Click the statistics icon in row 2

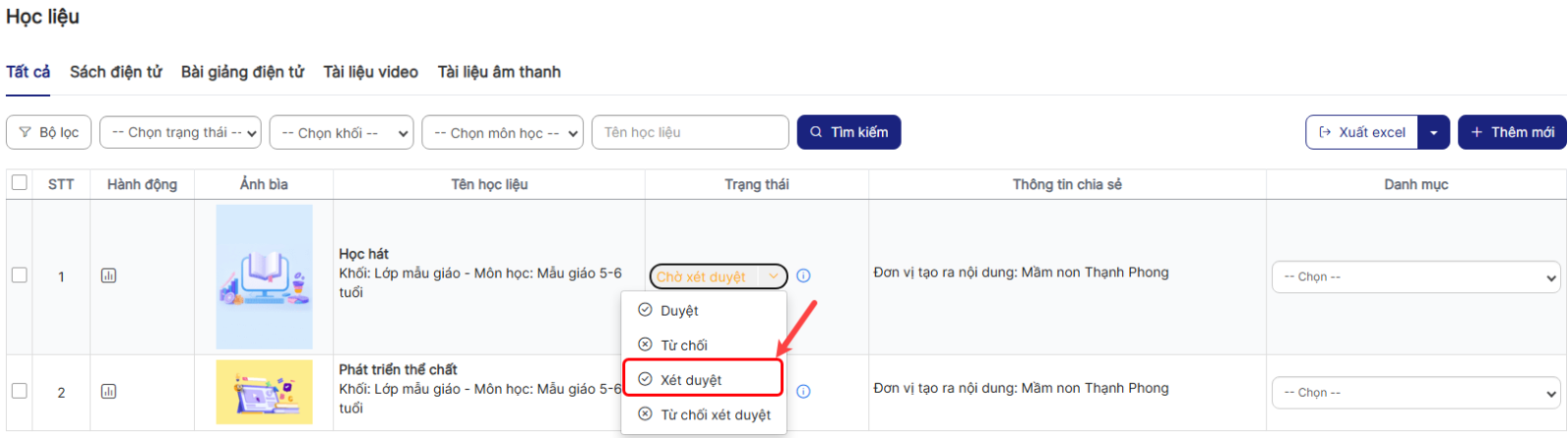point(109,392)
